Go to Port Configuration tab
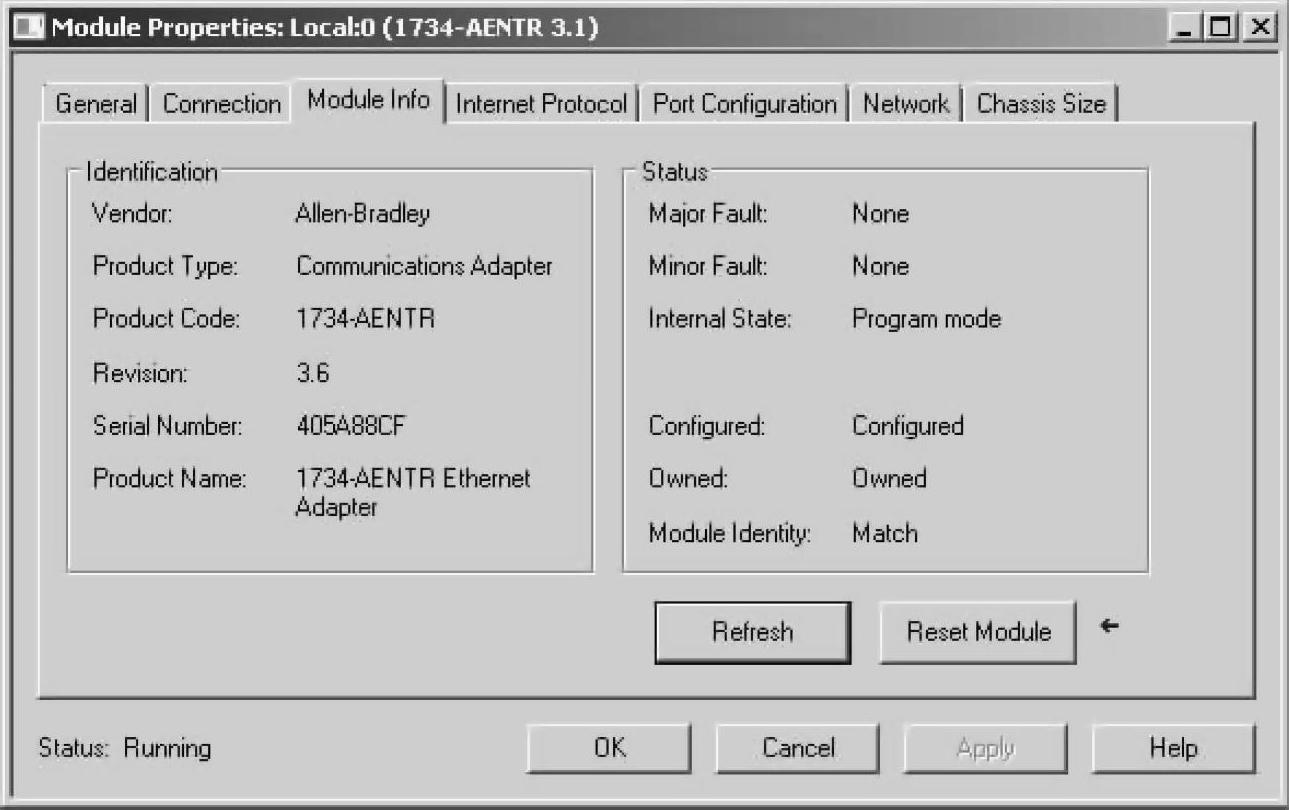Image resolution: width=1289 pixels, height=810 pixels. pos(745,104)
